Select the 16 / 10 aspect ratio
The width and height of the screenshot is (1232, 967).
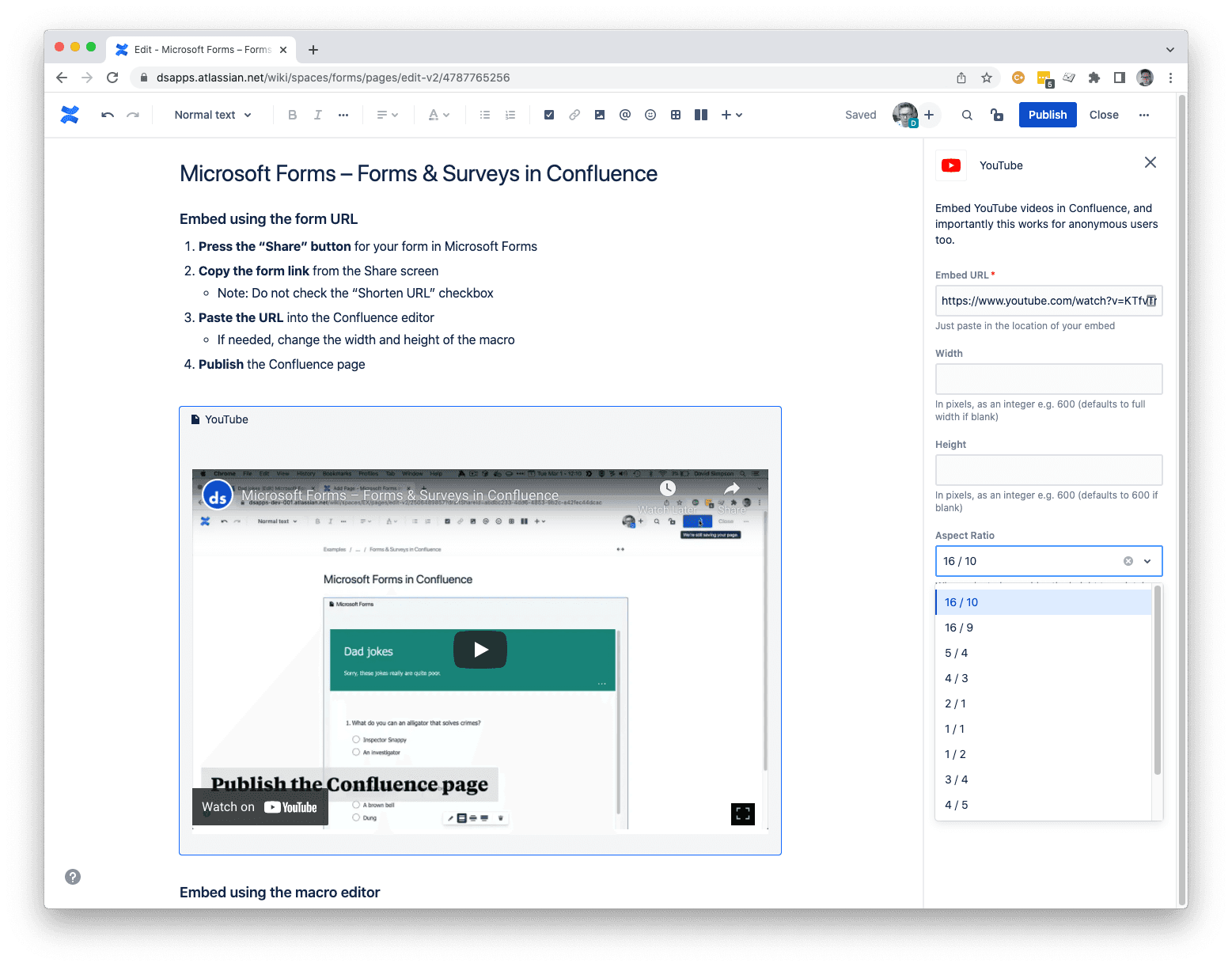click(x=1044, y=602)
